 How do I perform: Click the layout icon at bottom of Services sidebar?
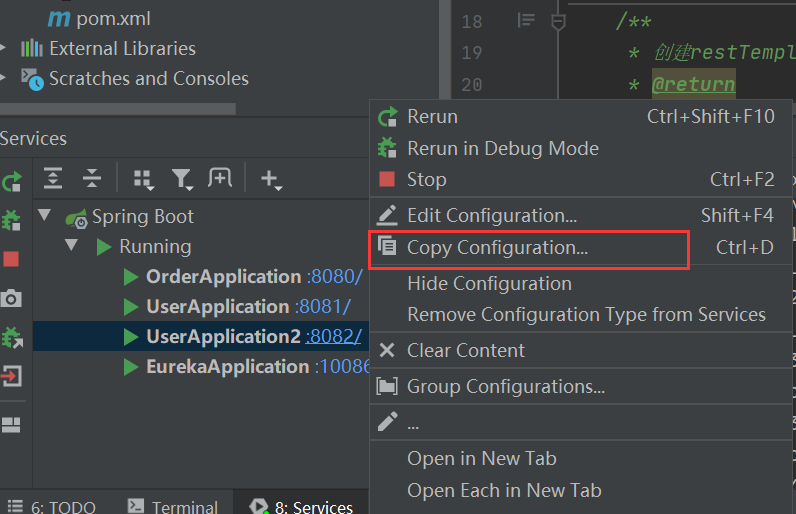(11, 424)
